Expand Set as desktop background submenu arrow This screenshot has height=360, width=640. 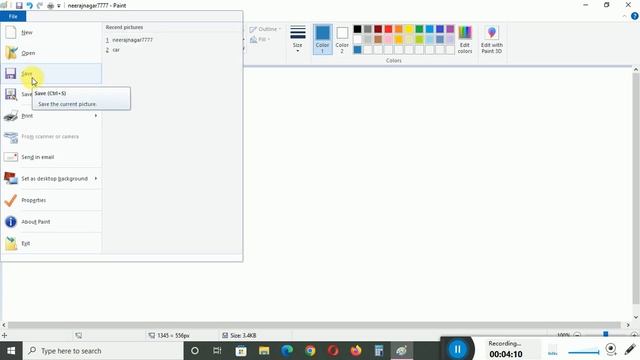coord(96,178)
